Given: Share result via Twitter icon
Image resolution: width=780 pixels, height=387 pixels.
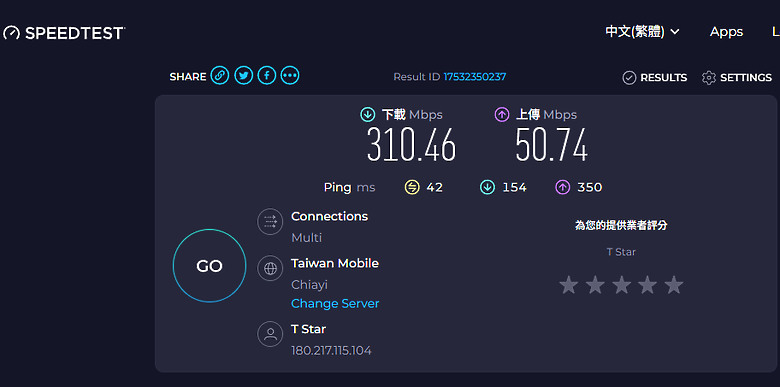Looking at the screenshot, I should (x=243, y=76).
